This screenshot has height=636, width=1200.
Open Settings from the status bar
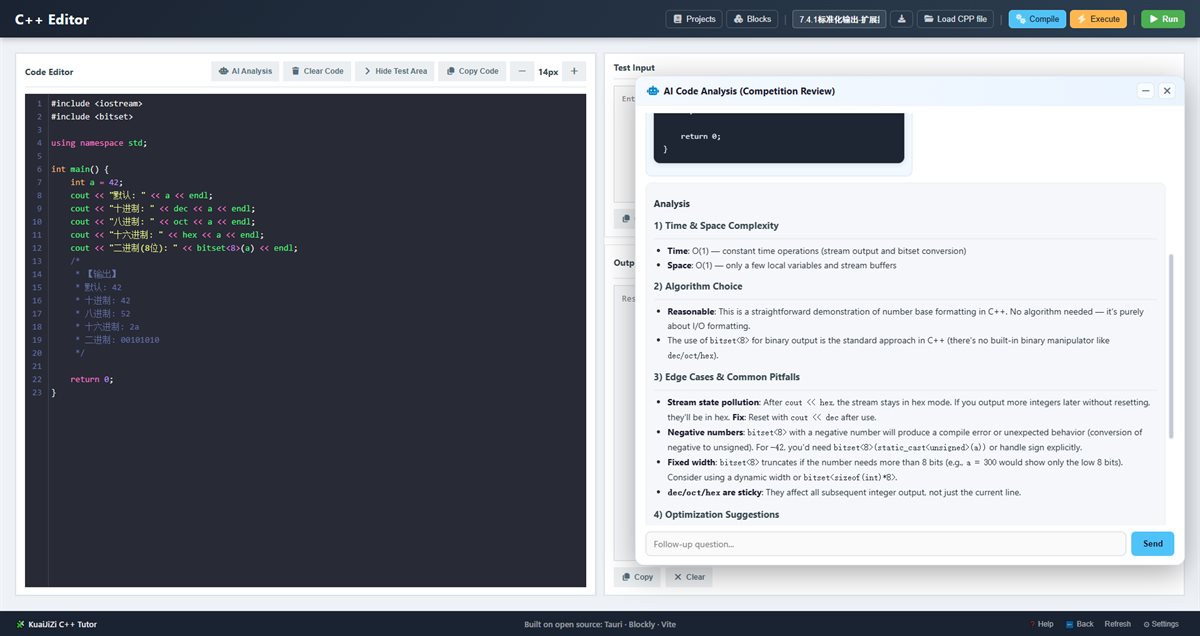pos(1161,624)
